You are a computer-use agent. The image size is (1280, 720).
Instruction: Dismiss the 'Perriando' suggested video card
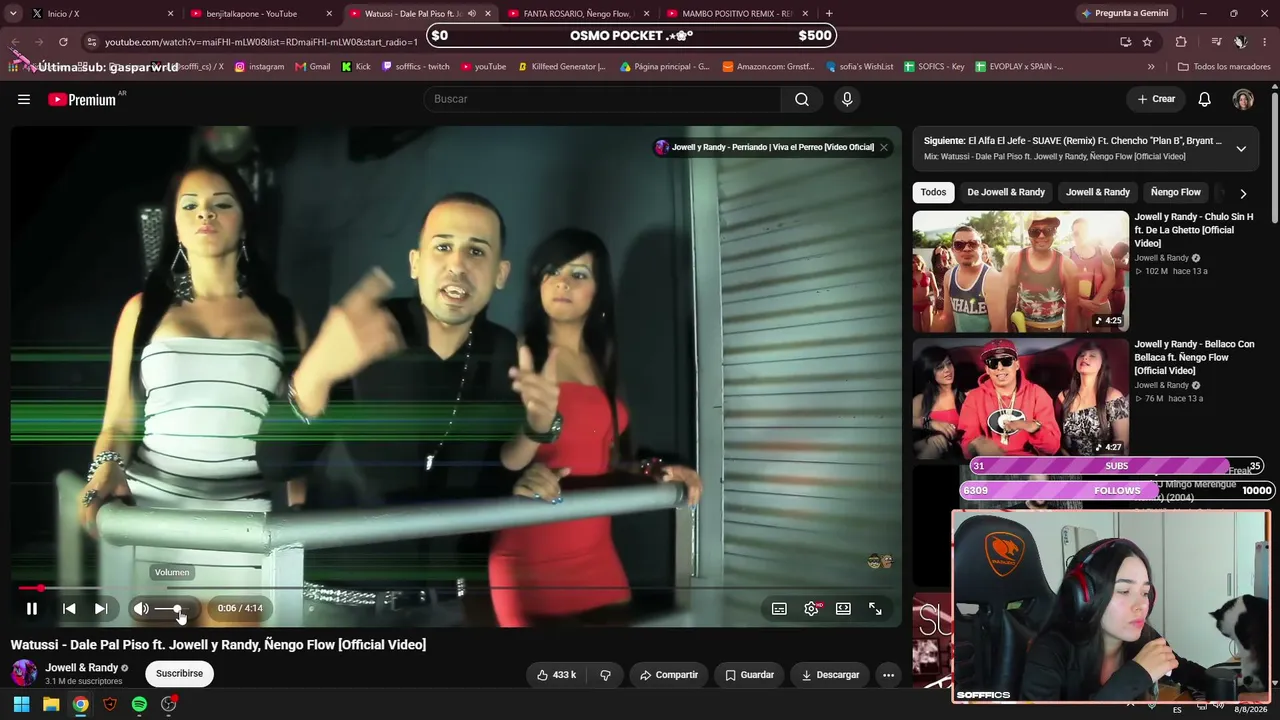[884, 147]
